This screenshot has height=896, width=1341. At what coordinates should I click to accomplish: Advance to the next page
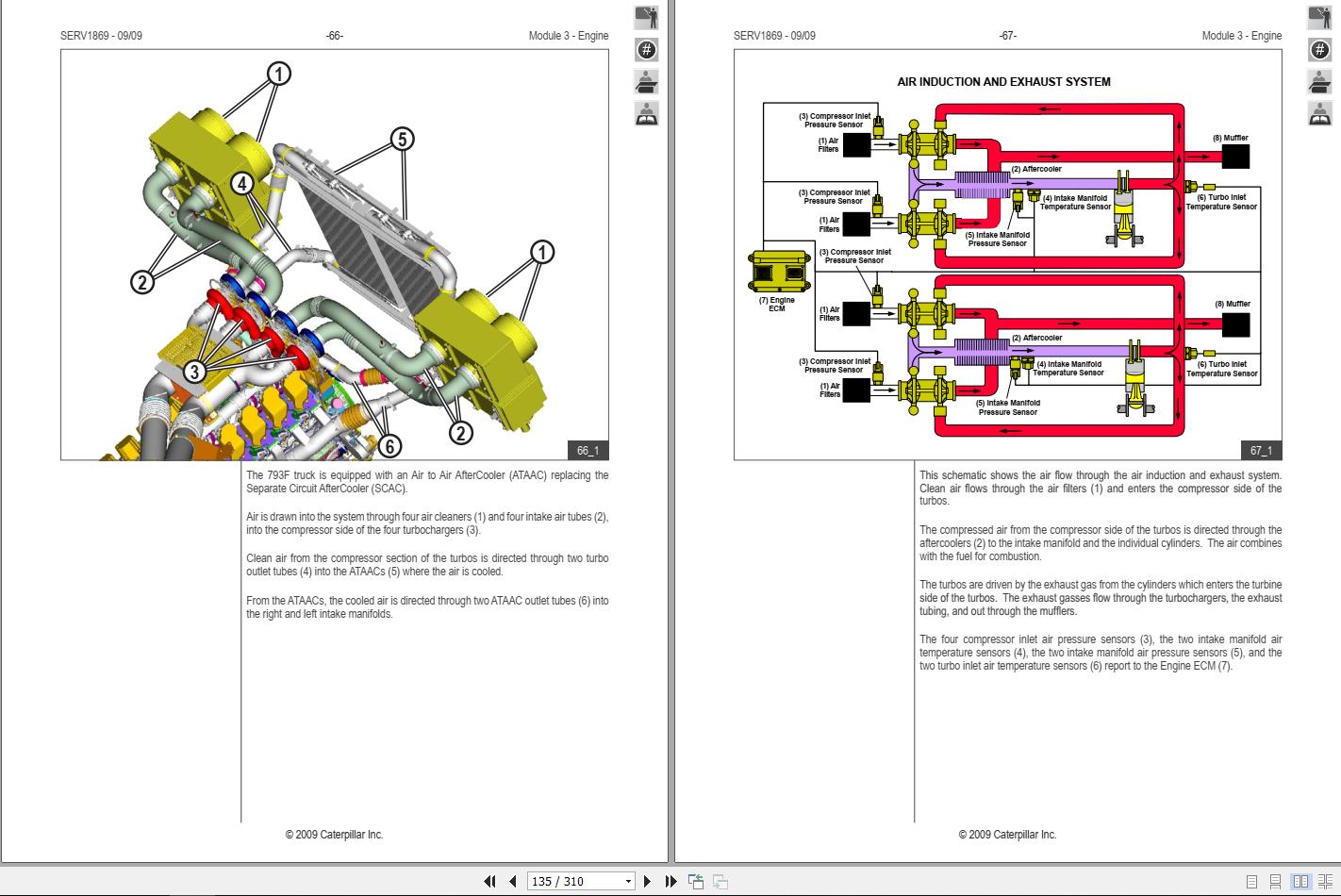(x=647, y=882)
